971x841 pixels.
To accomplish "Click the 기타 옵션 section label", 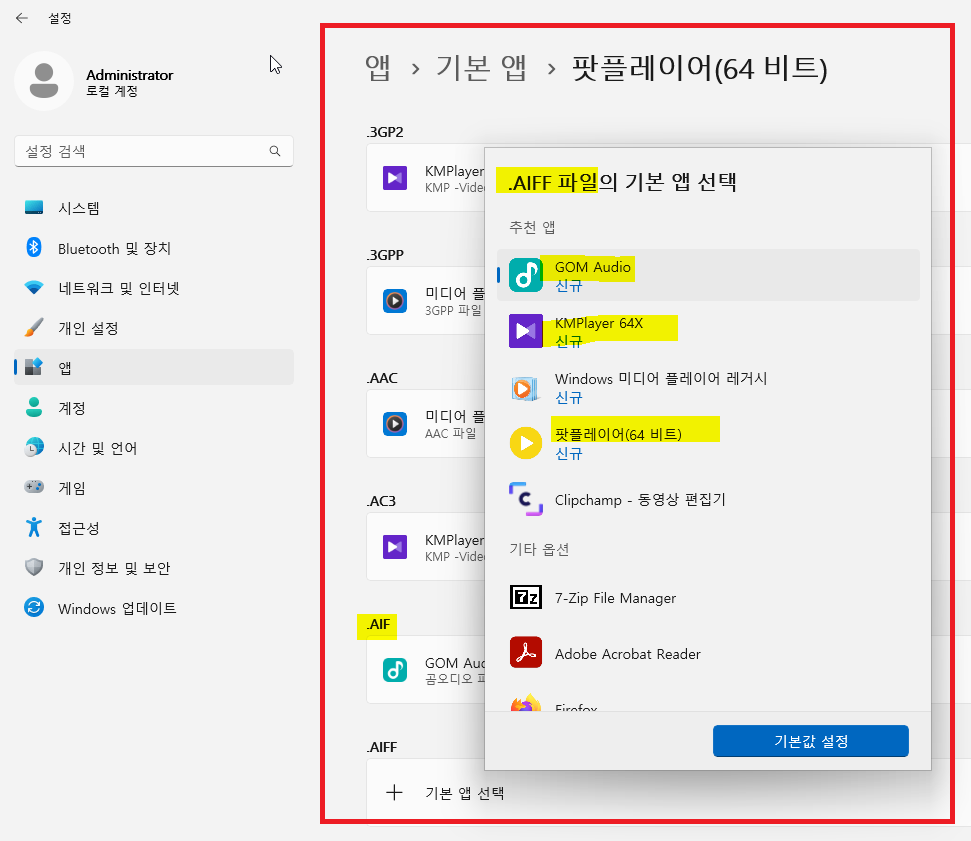I will coord(539,549).
